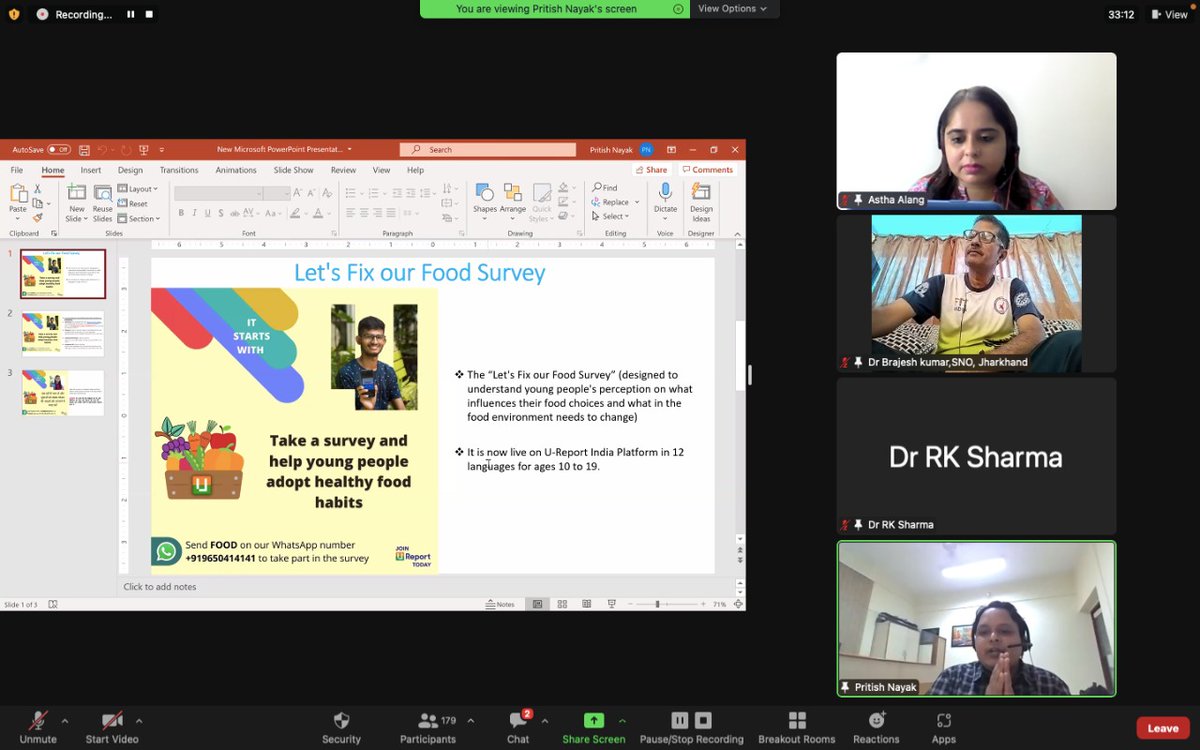Open the Comments button in PowerPoint
This screenshot has height=750, width=1200.
click(x=708, y=170)
